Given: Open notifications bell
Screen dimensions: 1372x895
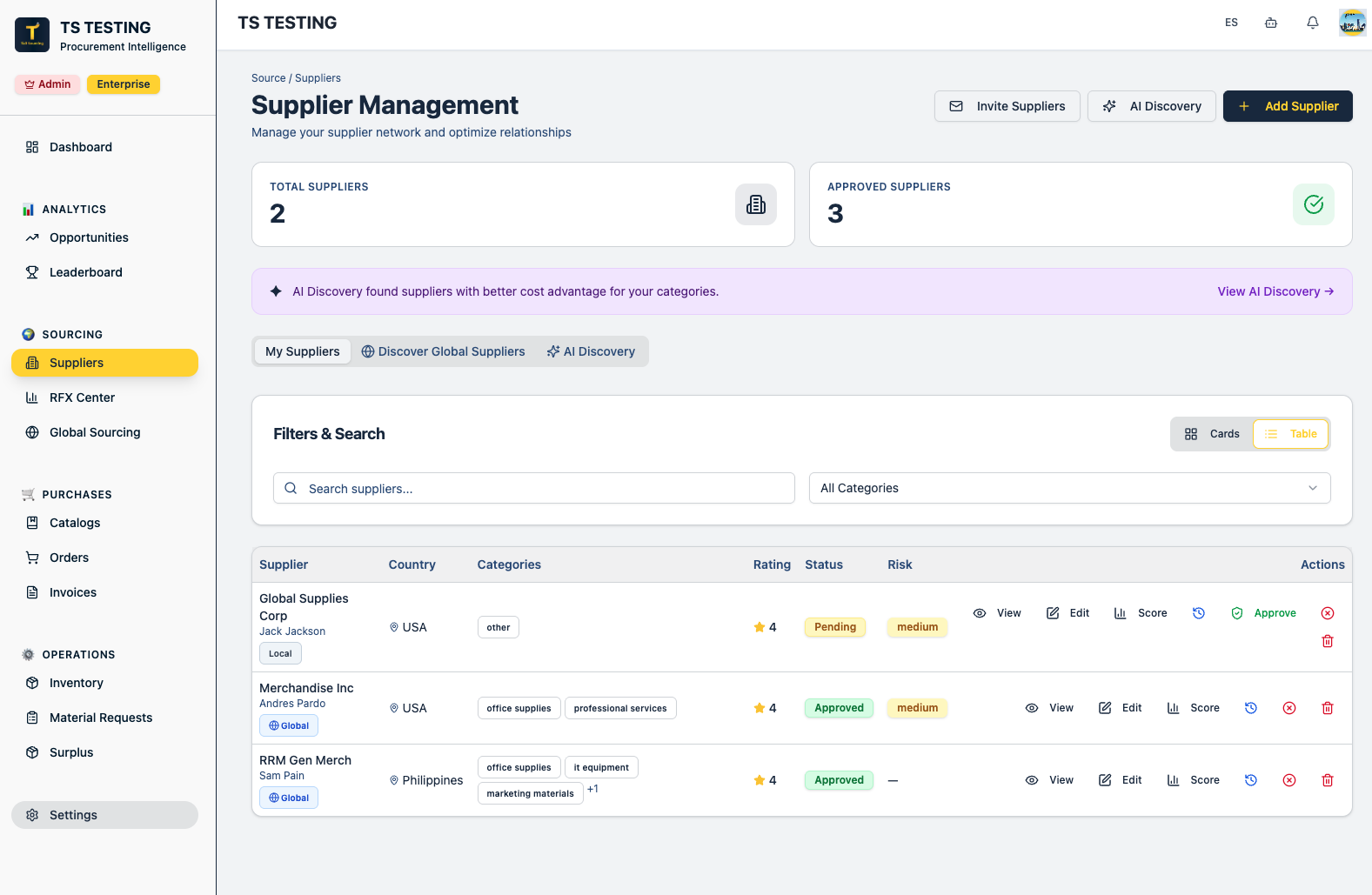Looking at the screenshot, I should click(x=1313, y=23).
